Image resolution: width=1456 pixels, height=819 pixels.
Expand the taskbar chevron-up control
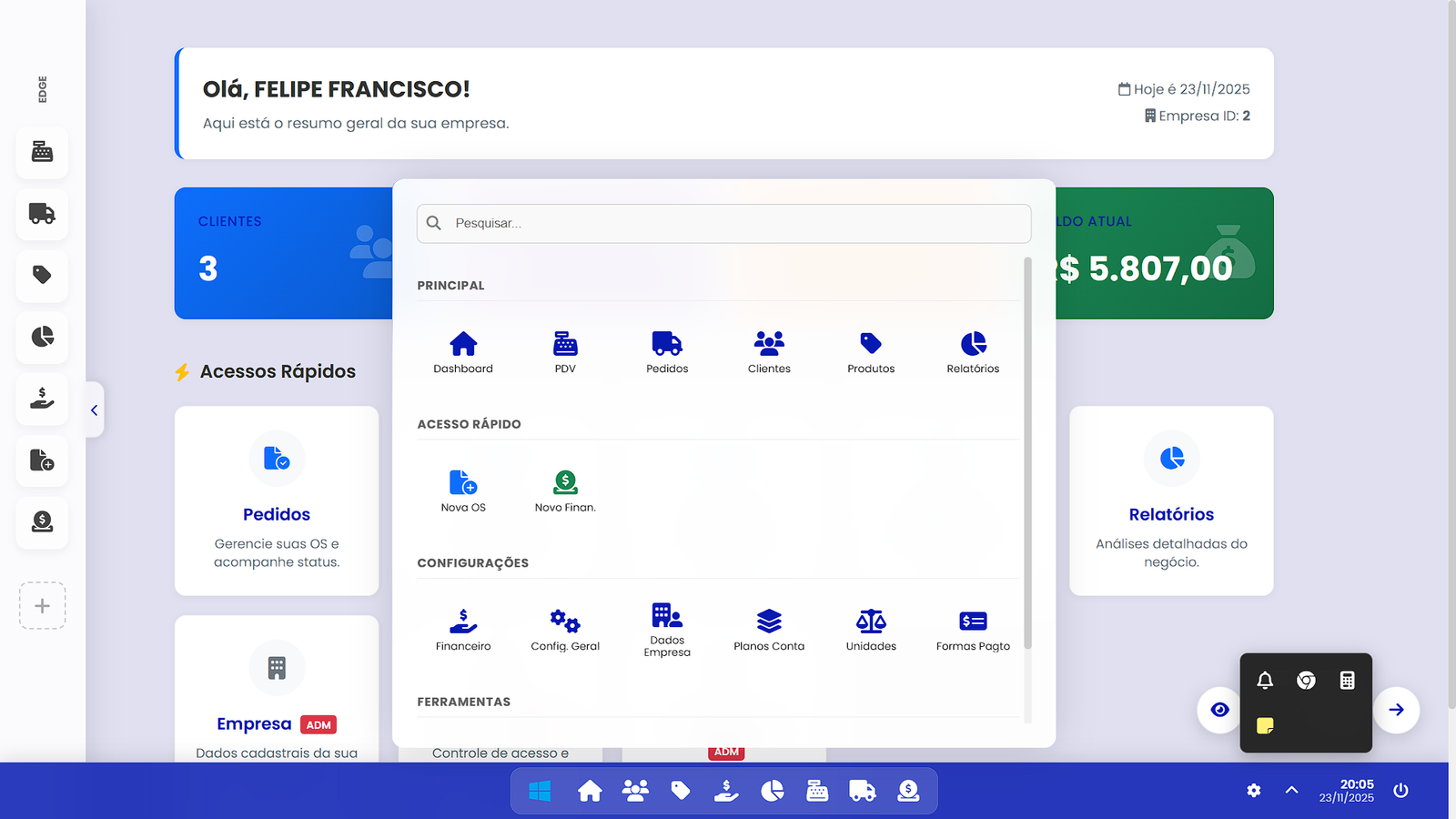[1291, 790]
